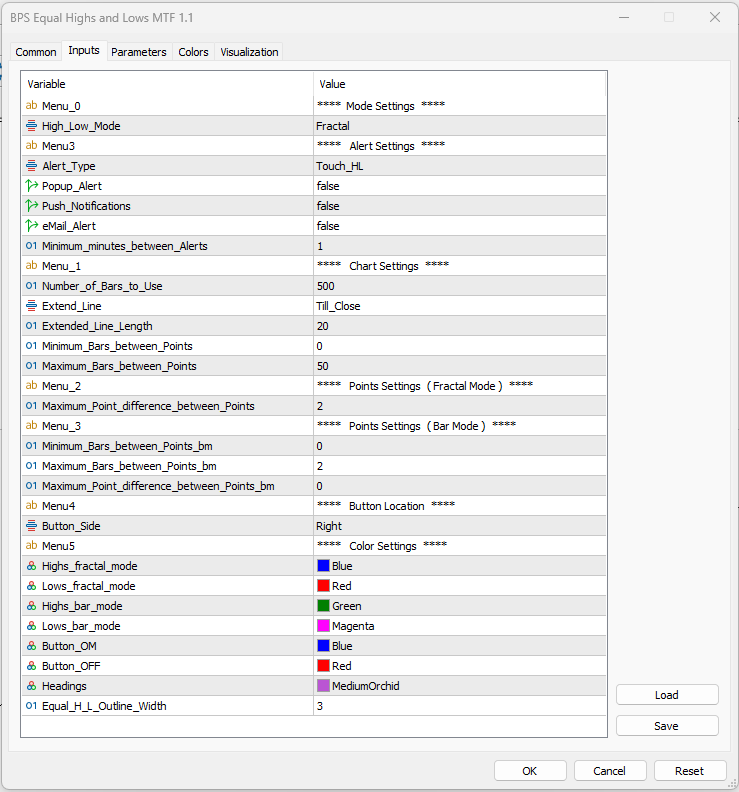This screenshot has height=792, width=739.
Task: Select the Extended_Line_Length value field
Action: pyautogui.click(x=458, y=326)
